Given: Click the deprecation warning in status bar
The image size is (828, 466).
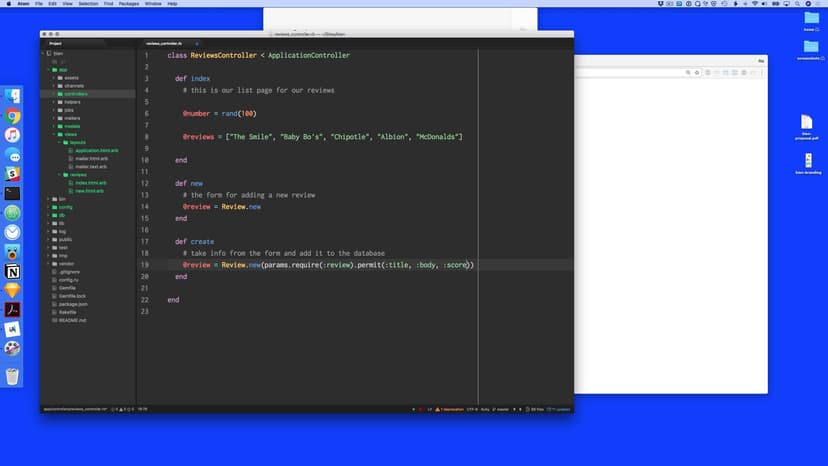Looking at the screenshot, I should [454, 409].
